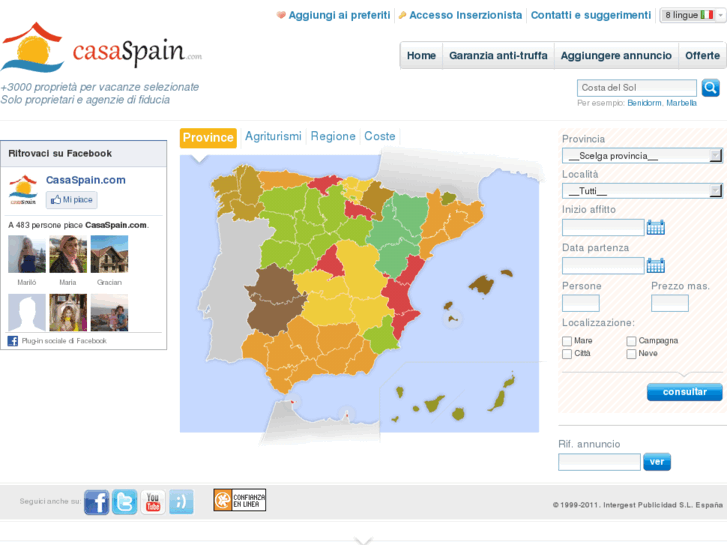Check the Città checkbox
This screenshot has height=545, width=727.
point(567,354)
